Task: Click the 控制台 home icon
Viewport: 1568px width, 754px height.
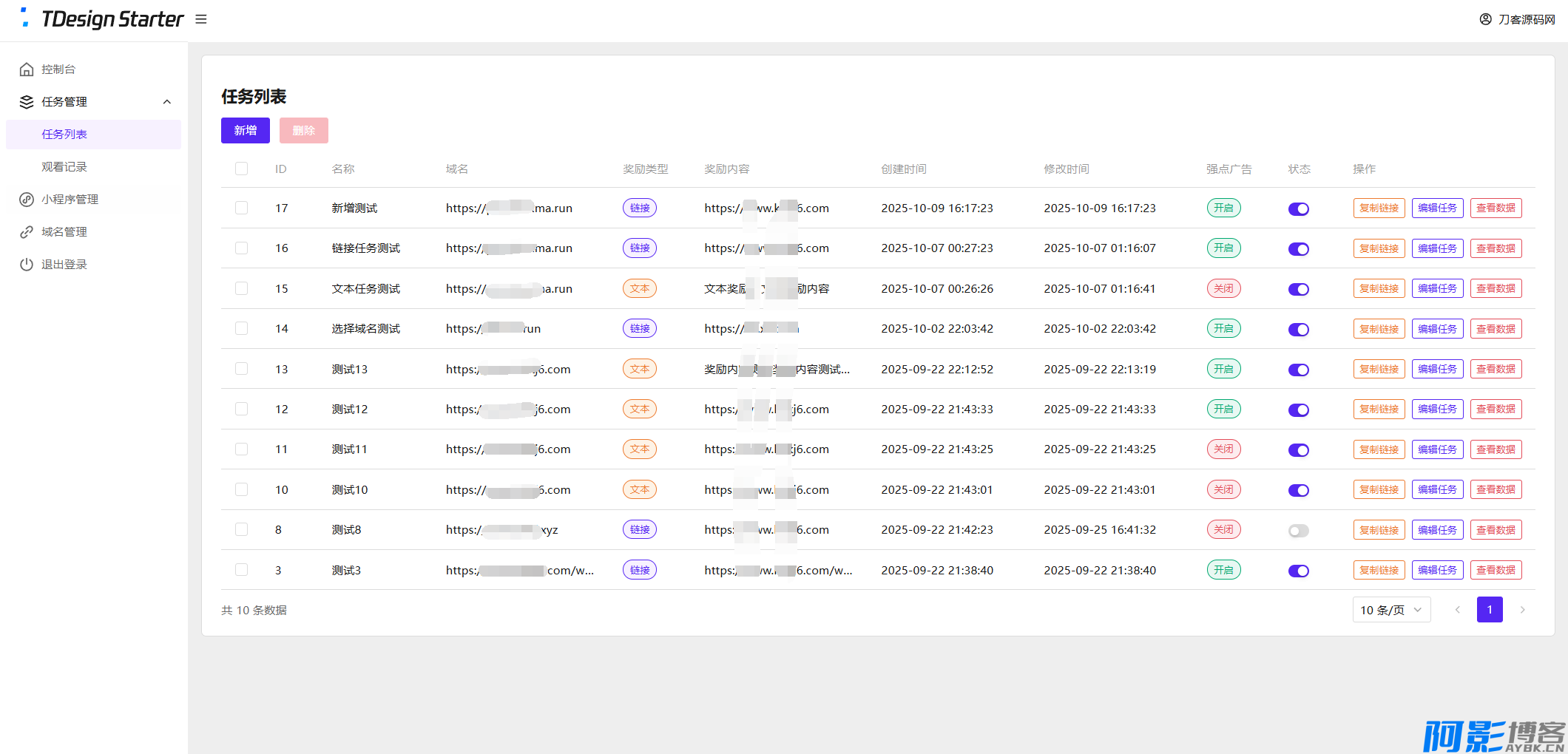Action: pos(27,69)
